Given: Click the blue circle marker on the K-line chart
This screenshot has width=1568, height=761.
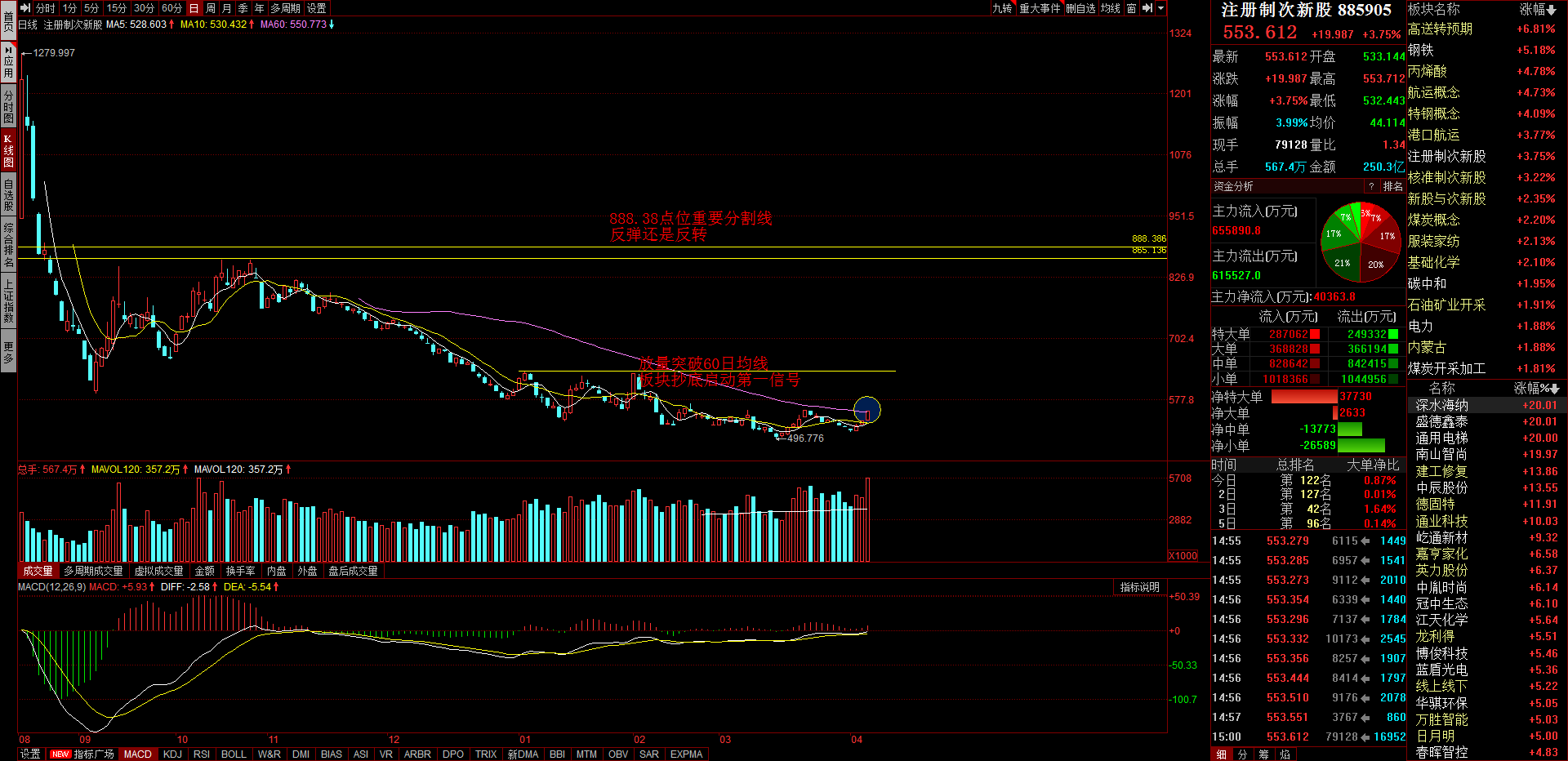Looking at the screenshot, I should coord(866,410).
